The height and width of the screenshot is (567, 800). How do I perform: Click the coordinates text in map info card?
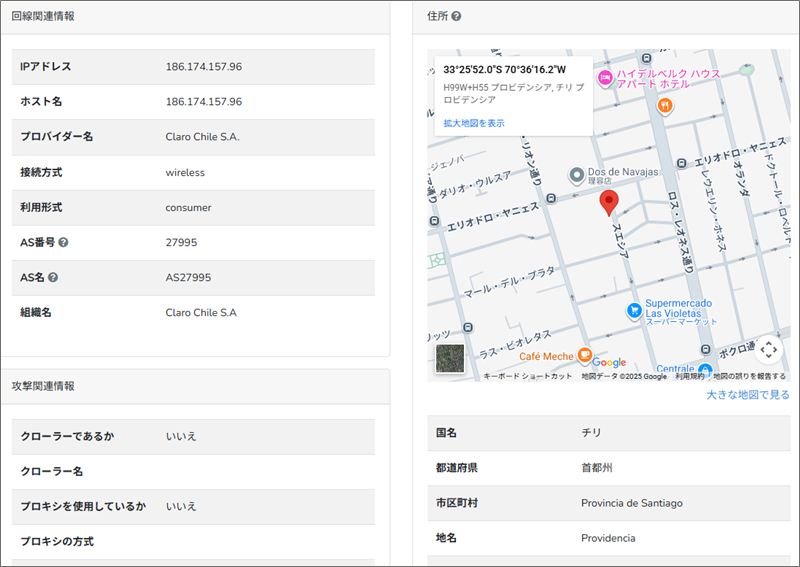coord(504,70)
